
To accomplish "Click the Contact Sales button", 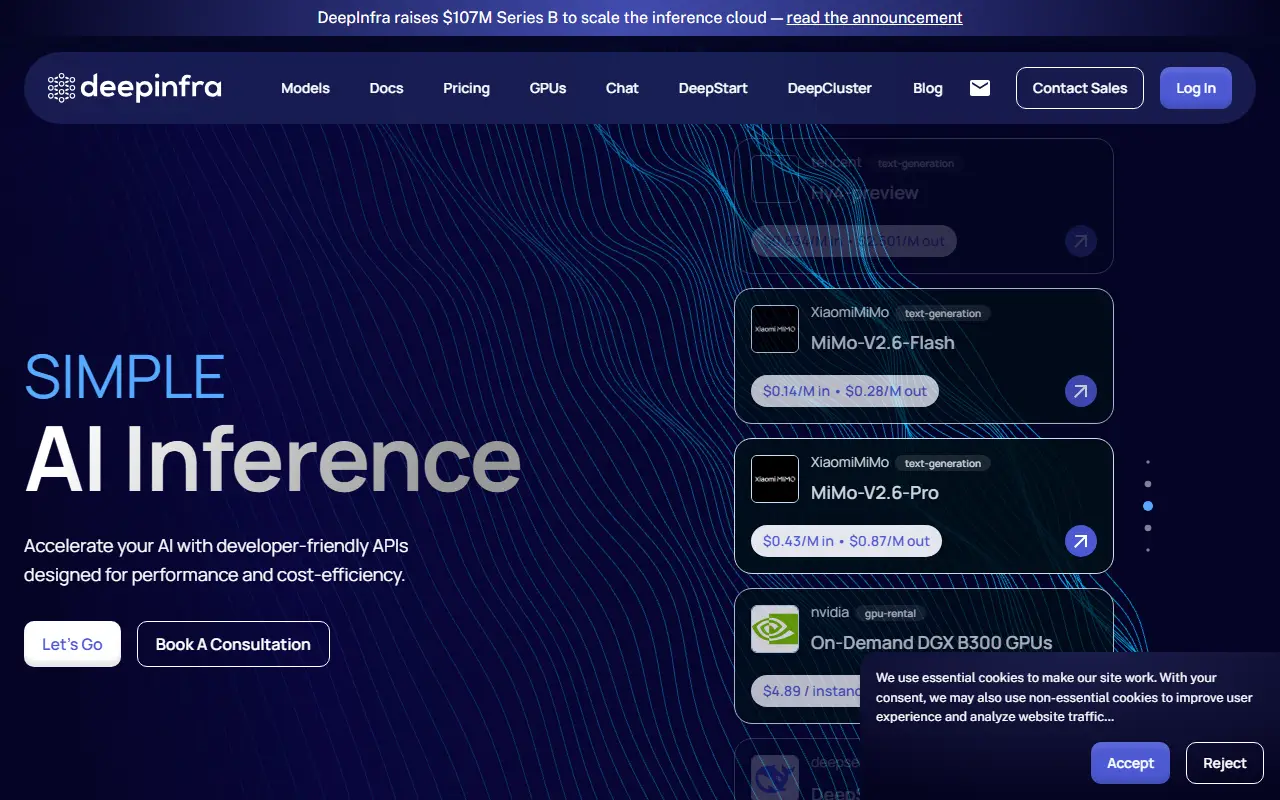I will [x=1080, y=88].
